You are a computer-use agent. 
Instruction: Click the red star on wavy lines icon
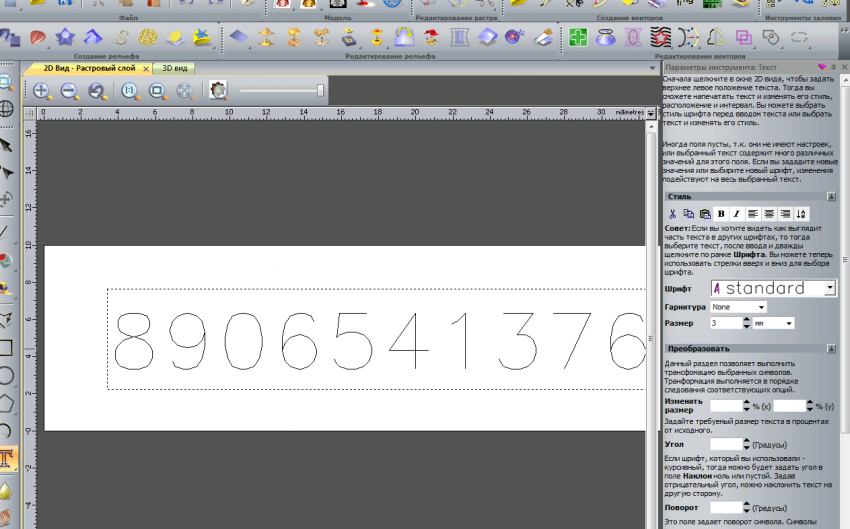(x=661, y=37)
